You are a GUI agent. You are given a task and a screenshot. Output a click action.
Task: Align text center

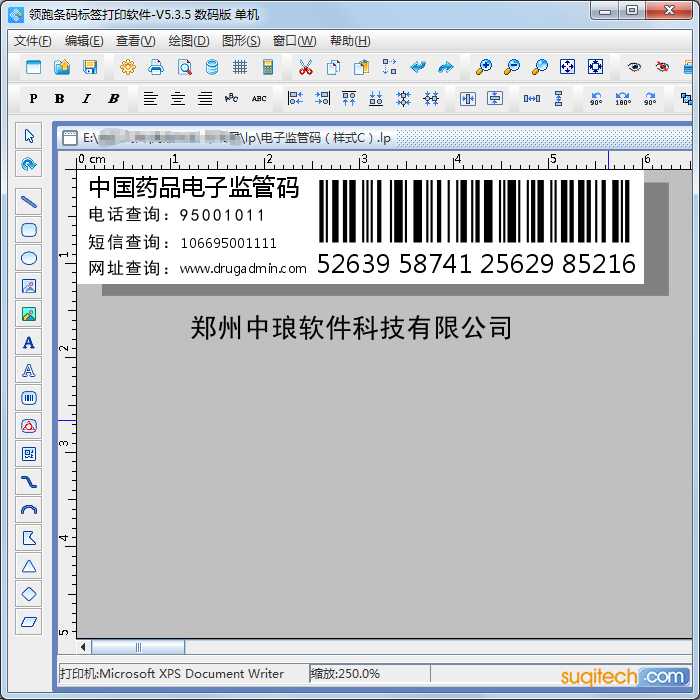pyautogui.click(x=178, y=98)
